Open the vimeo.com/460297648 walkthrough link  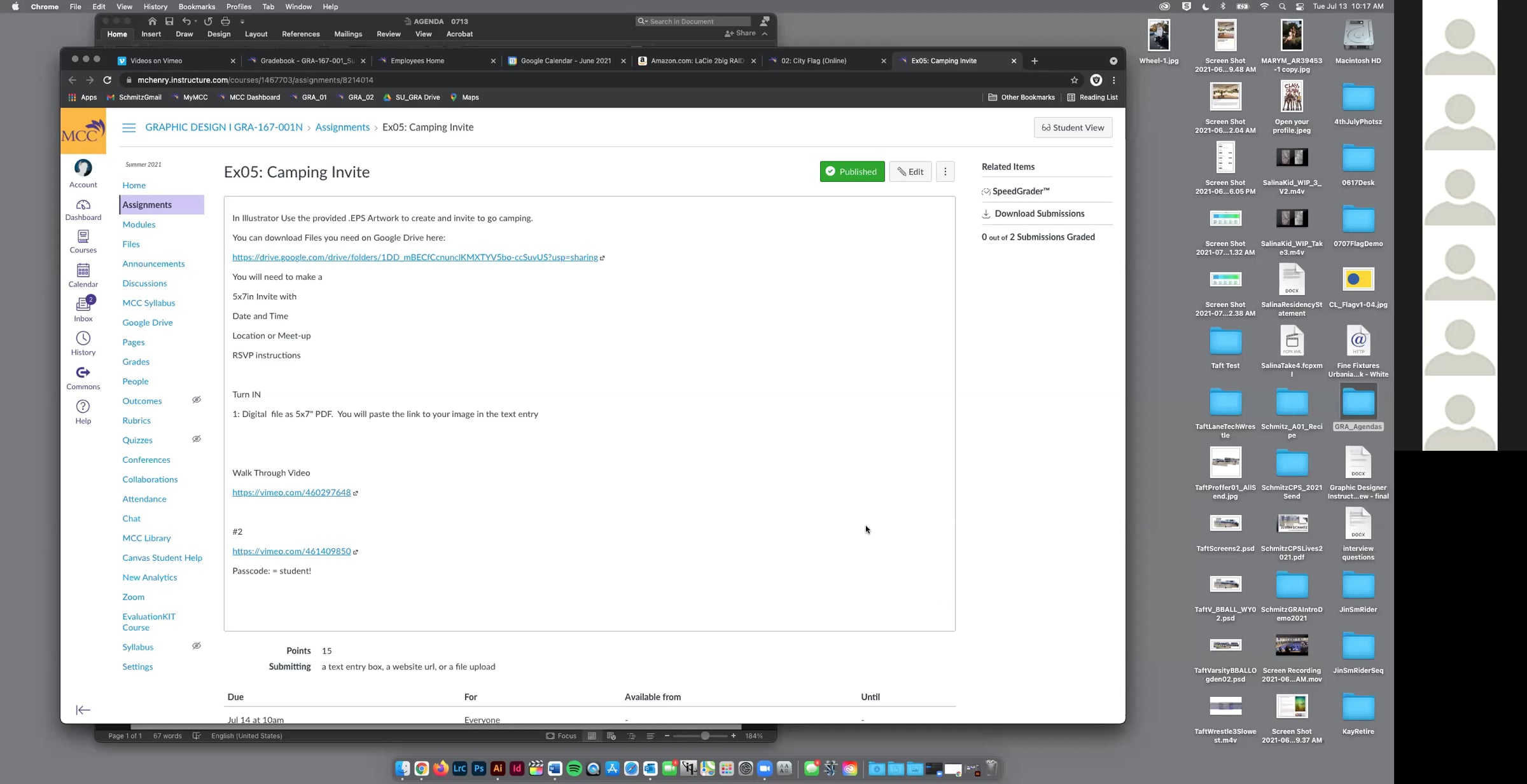pos(291,493)
